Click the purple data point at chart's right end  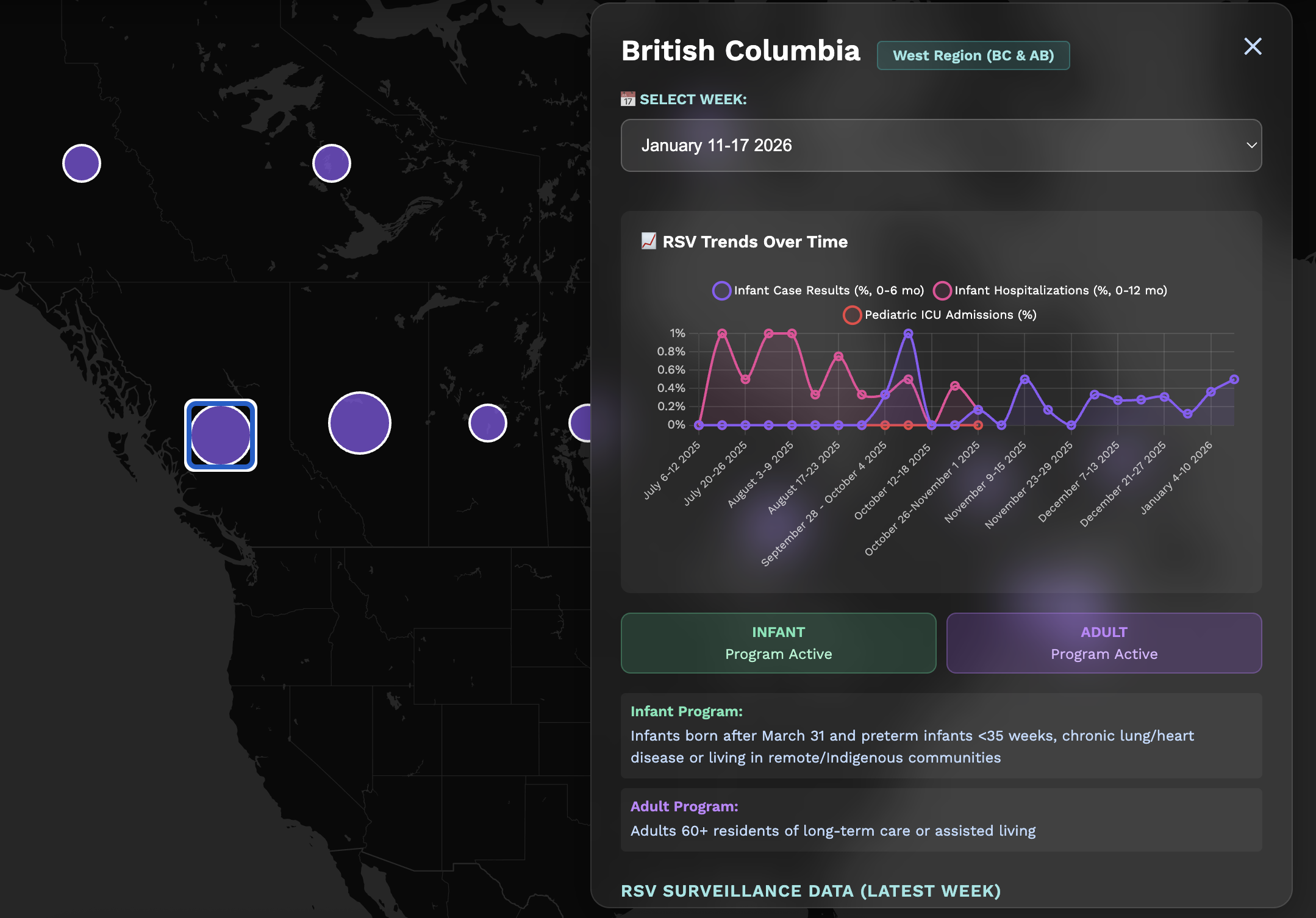point(1234,379)
